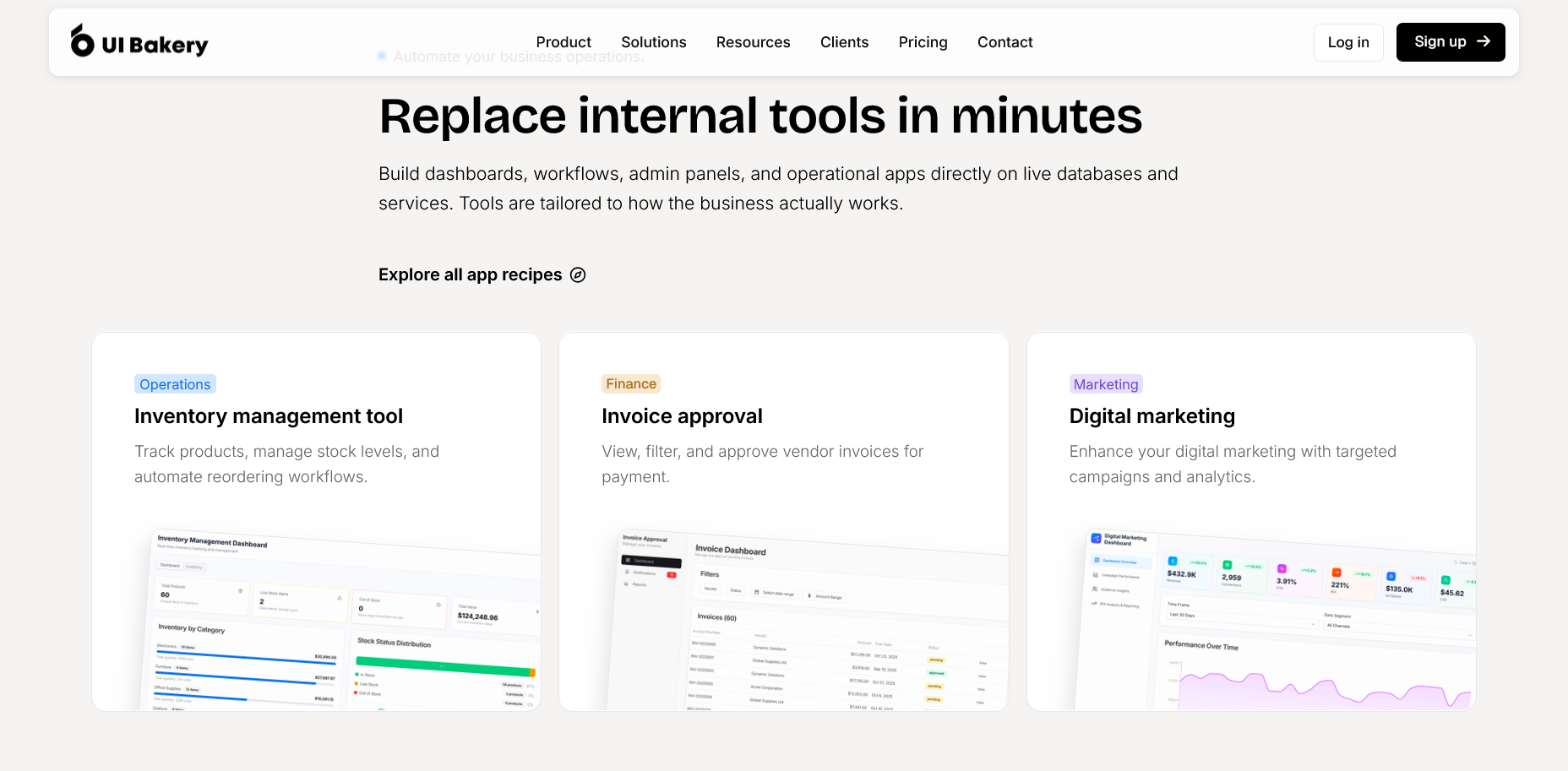Image resolution: width=1568 pixels, height=771 pixels.
Task: Open the Explore all app recipes link
Action: pos(482,274)
